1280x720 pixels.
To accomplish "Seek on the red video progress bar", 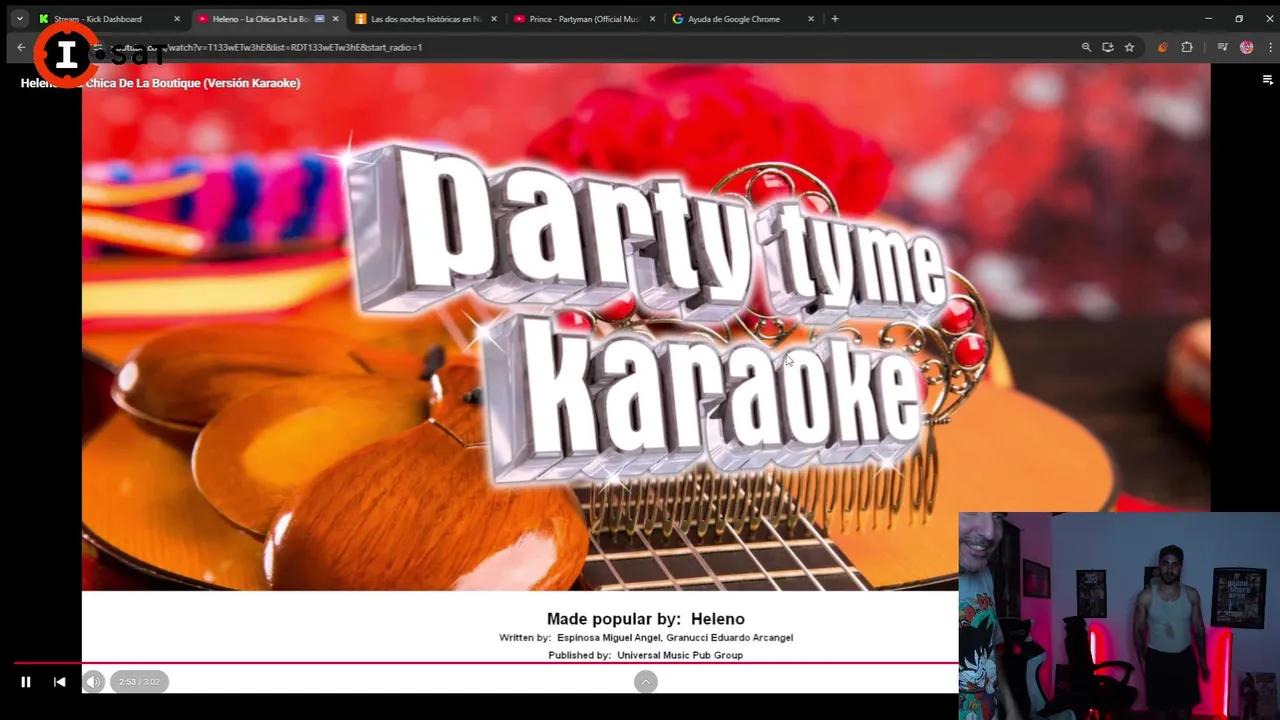I will tap(486, 663).
